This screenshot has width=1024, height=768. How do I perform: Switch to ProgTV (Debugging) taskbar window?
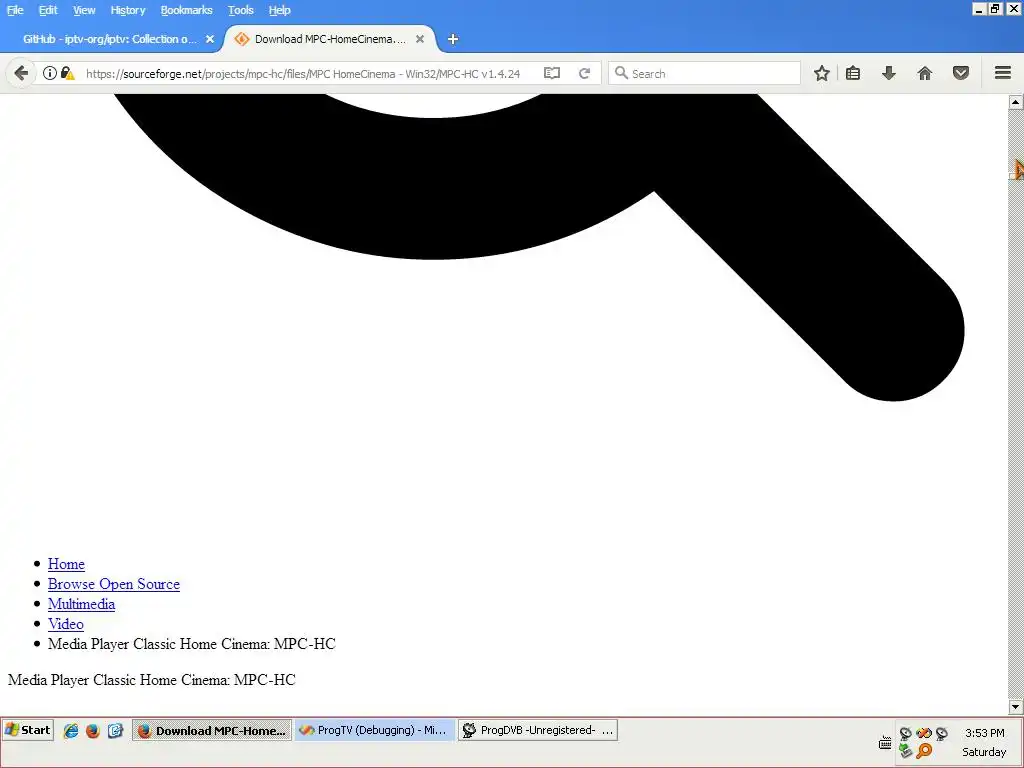[375, 730]
